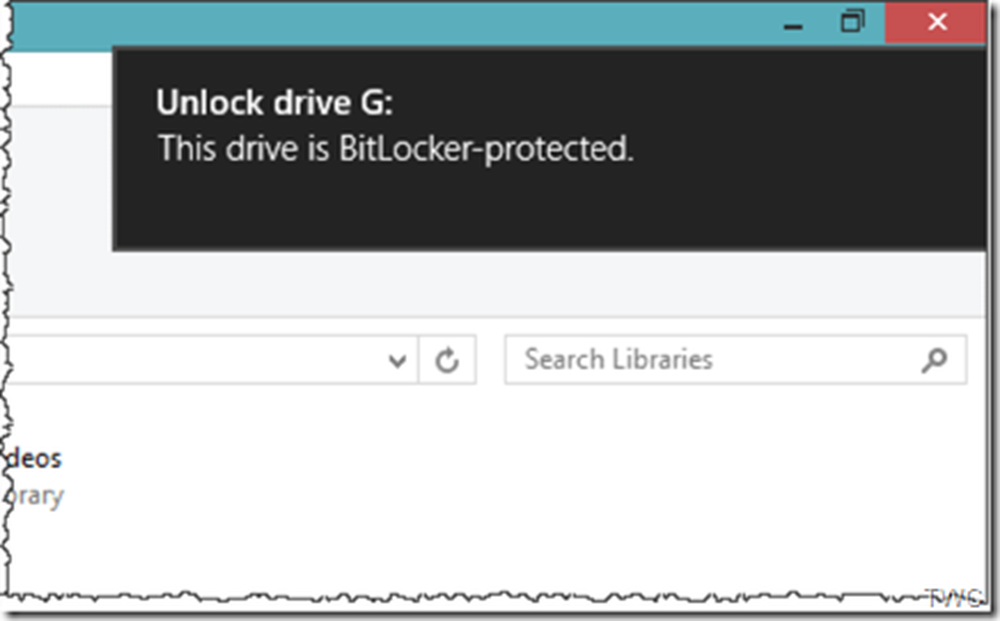The image size is (1000, 621).
Task: Click the magnifier icon in Search Libraries
Action: point(934,360)
